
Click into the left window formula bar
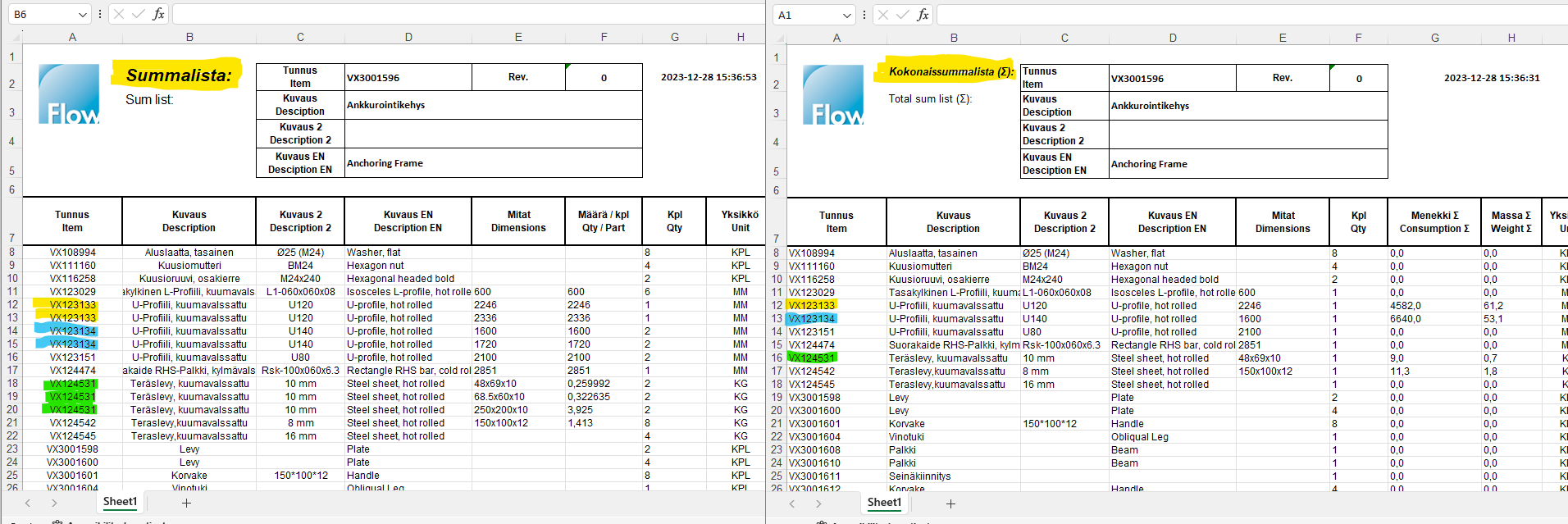click(x=467, y=14)
